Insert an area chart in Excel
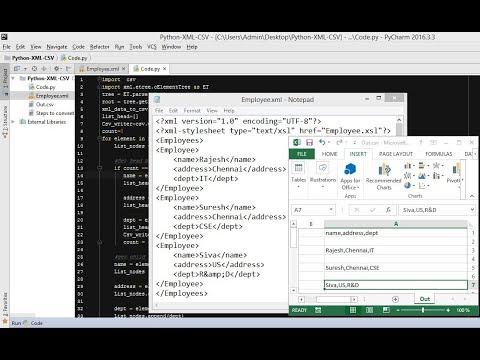This screenshot has width=480, height=360. coord(422,176)
